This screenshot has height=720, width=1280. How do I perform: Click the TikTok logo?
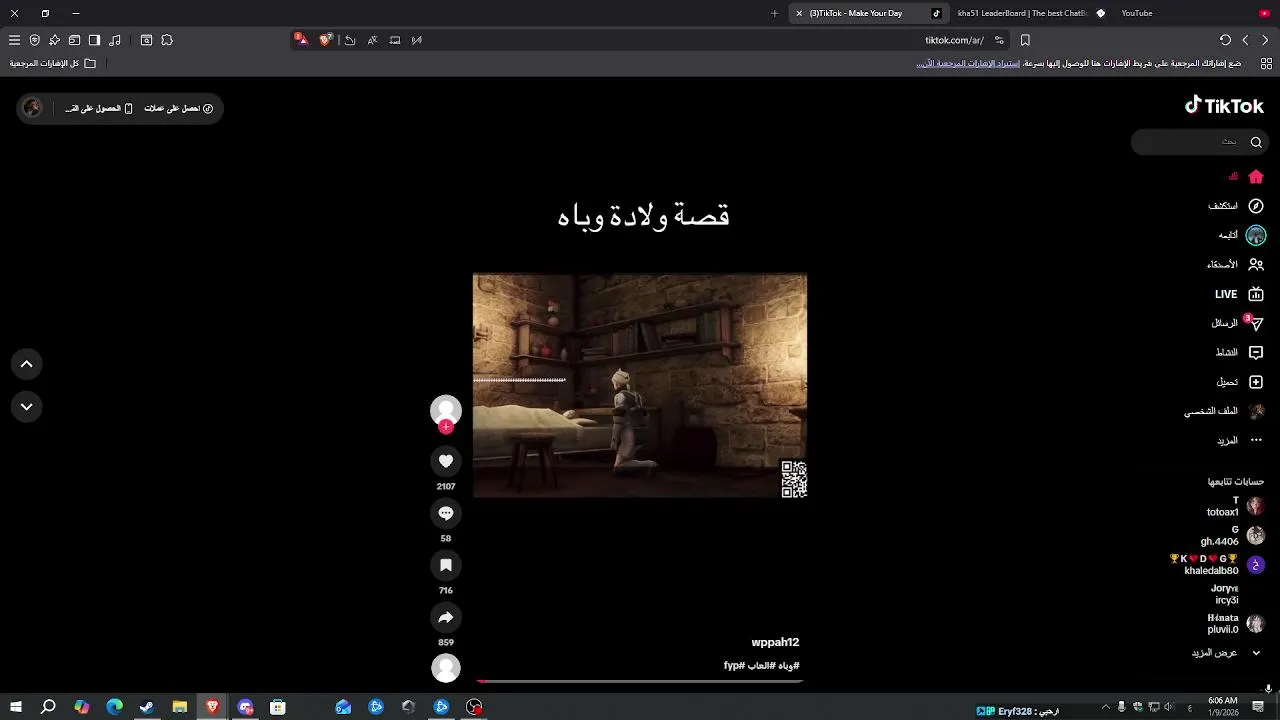1224,106
